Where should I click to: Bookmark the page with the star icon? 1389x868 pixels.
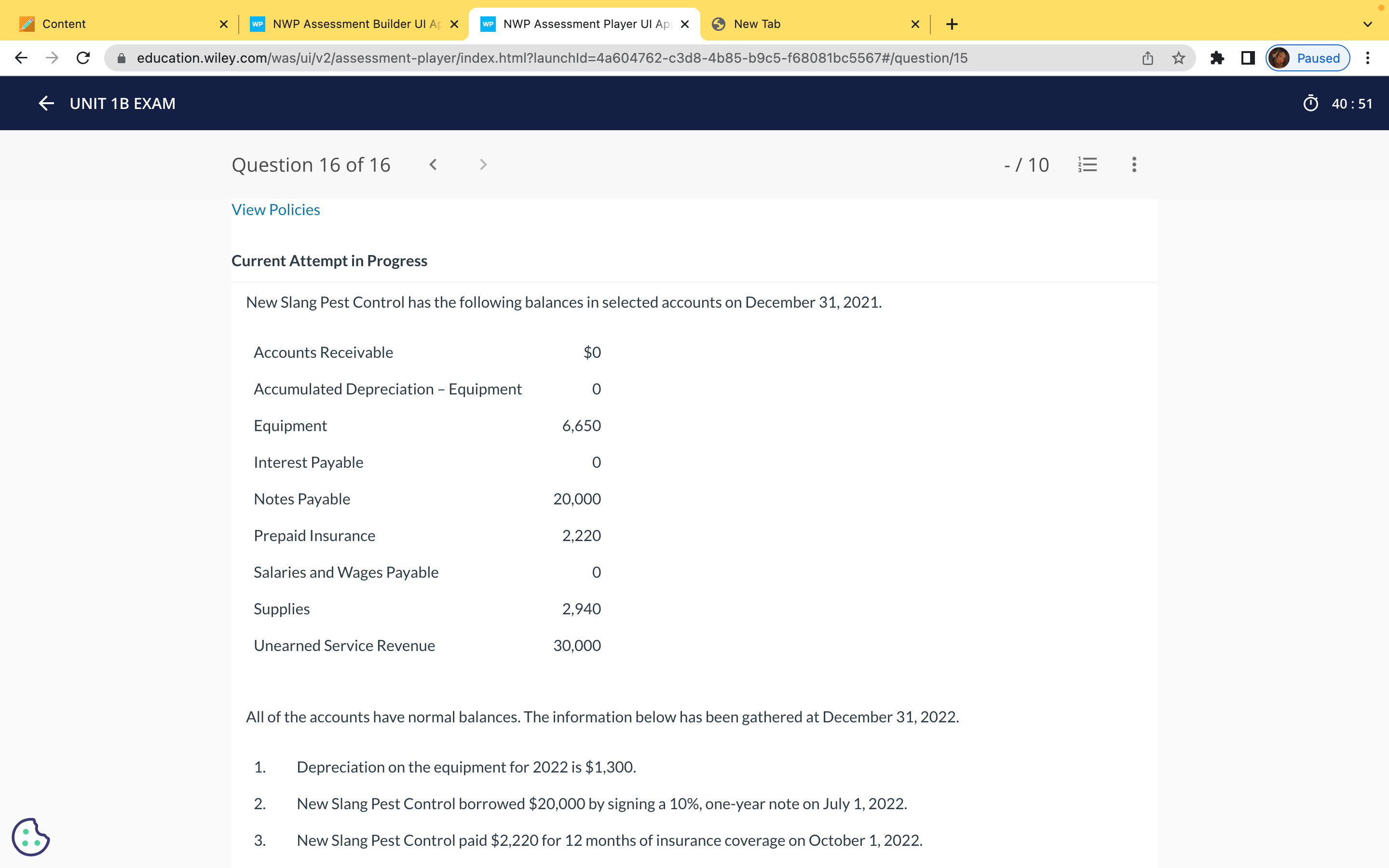click(1178, 58)
